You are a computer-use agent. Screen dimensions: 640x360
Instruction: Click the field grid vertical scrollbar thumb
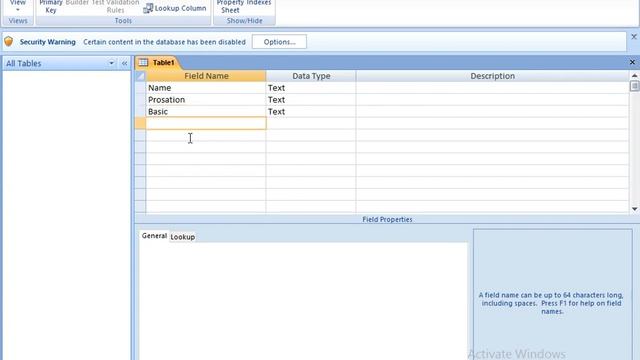tap(634, 86)
